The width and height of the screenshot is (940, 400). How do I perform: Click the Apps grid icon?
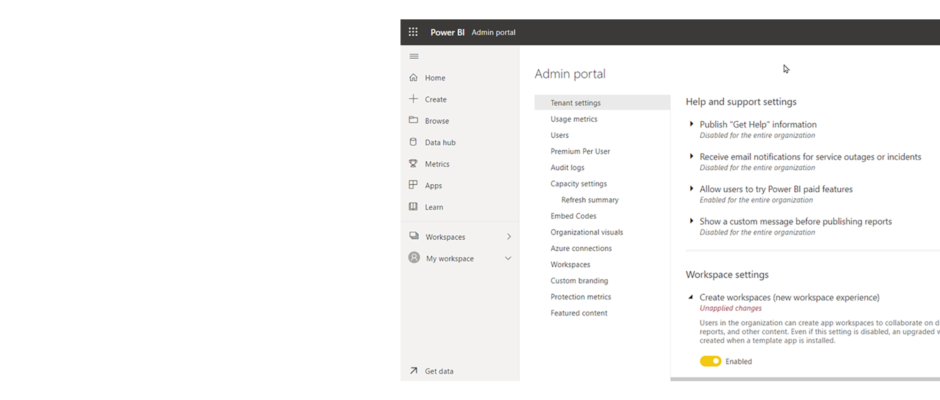click(x=413, y=185)
